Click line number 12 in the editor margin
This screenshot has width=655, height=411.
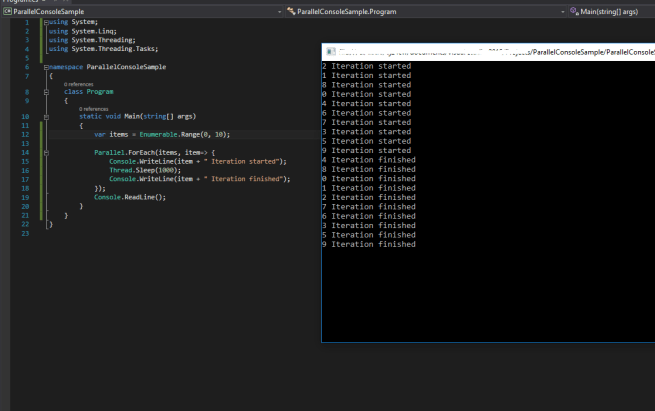click(x=25, y=134)
